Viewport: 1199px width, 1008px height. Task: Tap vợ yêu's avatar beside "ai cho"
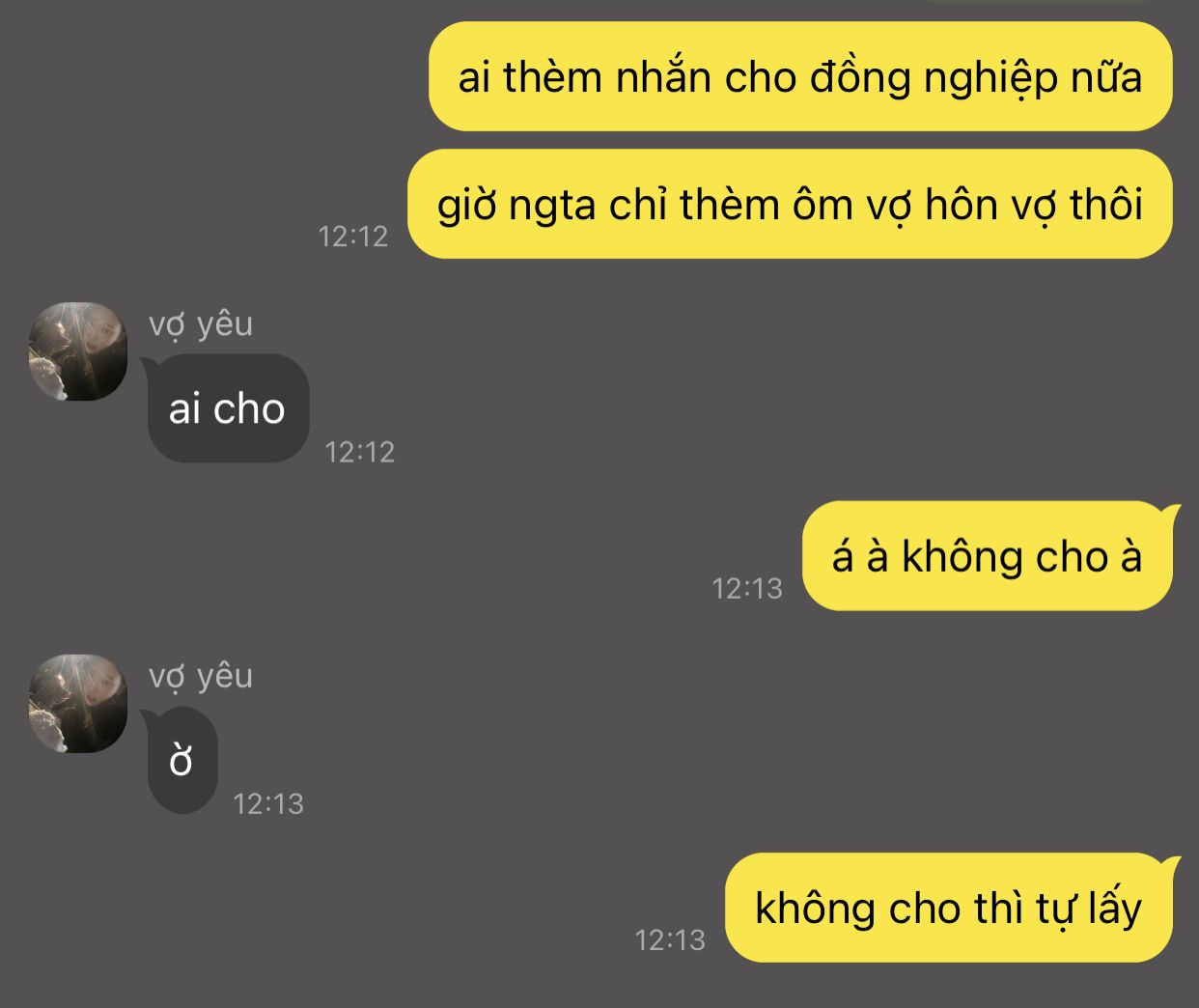click(x=78, y=351)
